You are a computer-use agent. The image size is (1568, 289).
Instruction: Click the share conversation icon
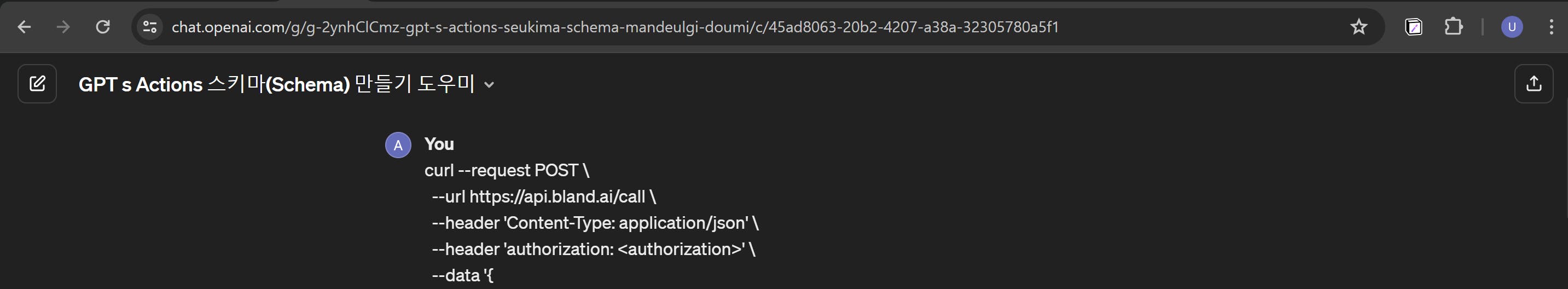(1534, 84)
